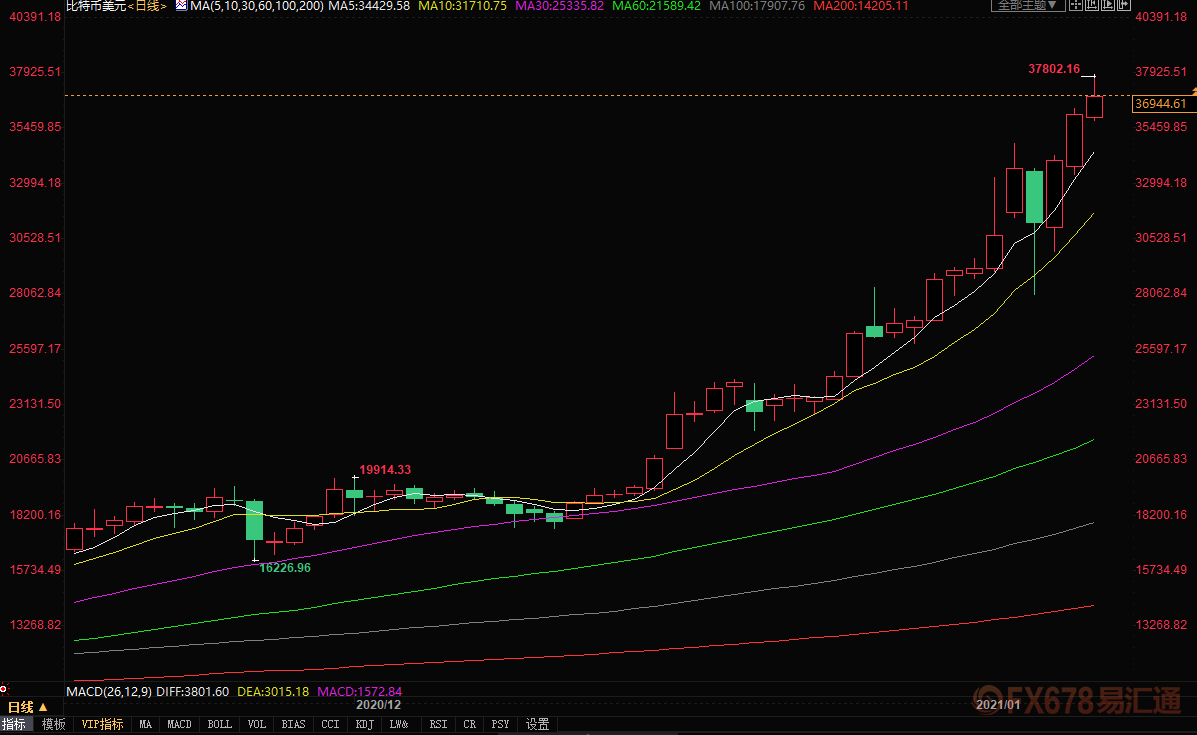Toggle the KDJ indicator

pyautogui.click(x=364, y=724)
